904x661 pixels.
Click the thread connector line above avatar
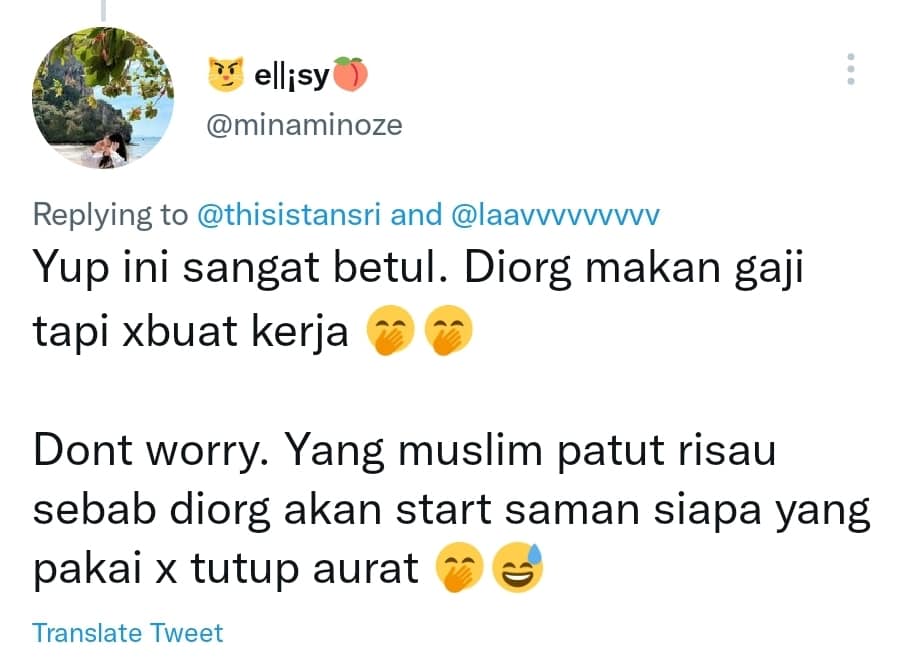click(x=104, y=10)
